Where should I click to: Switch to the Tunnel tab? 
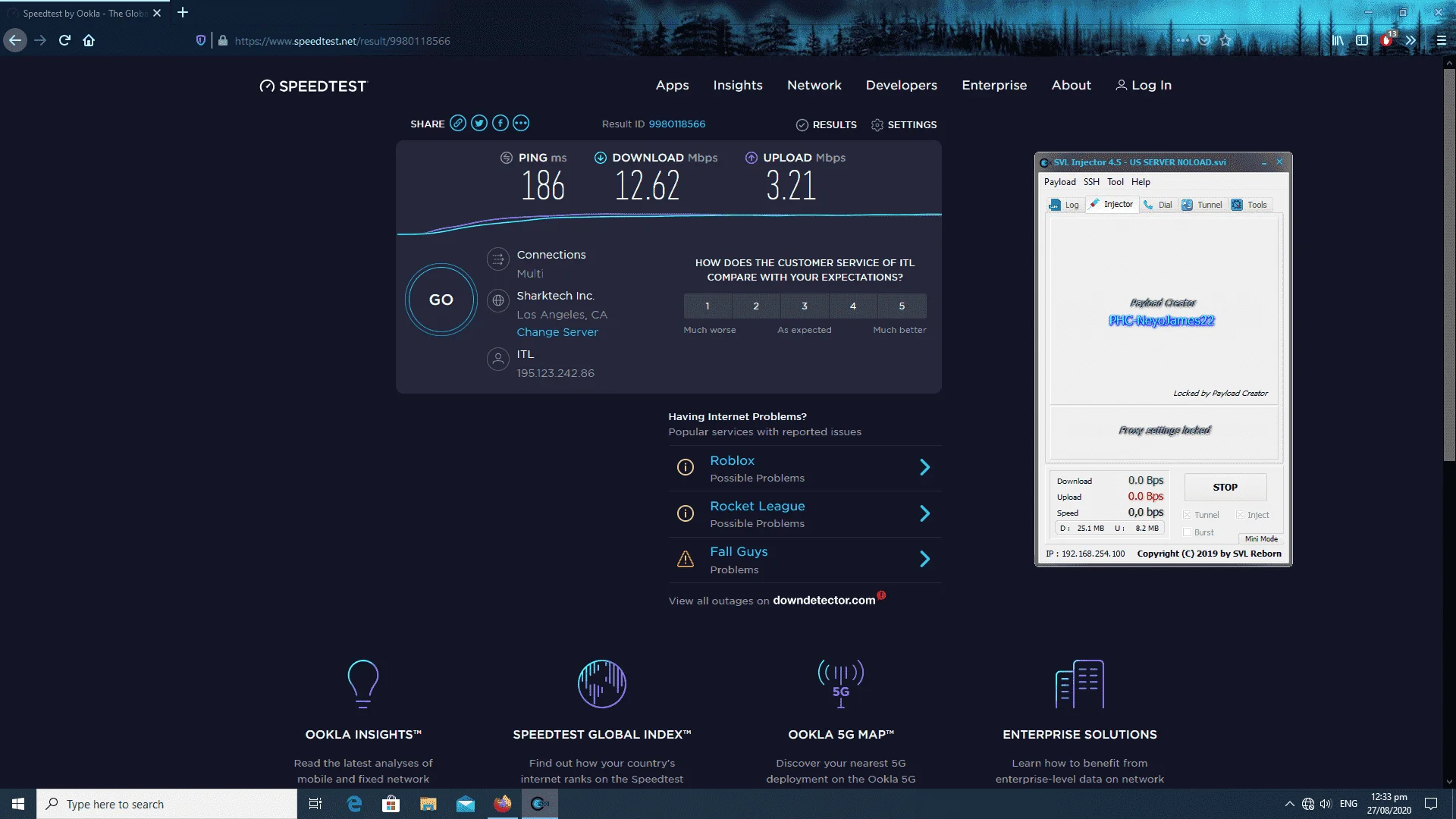click(1203, 205)
